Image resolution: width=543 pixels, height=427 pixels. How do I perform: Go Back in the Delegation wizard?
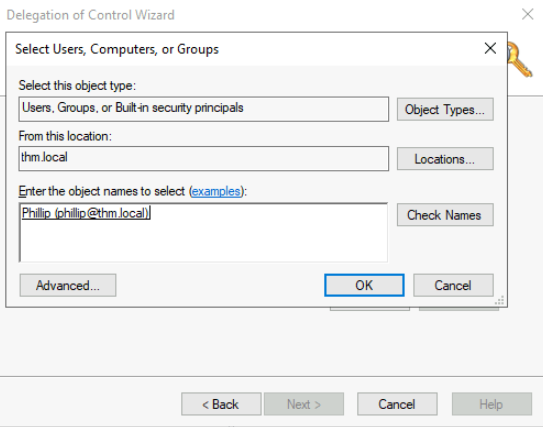coord(221,404)
